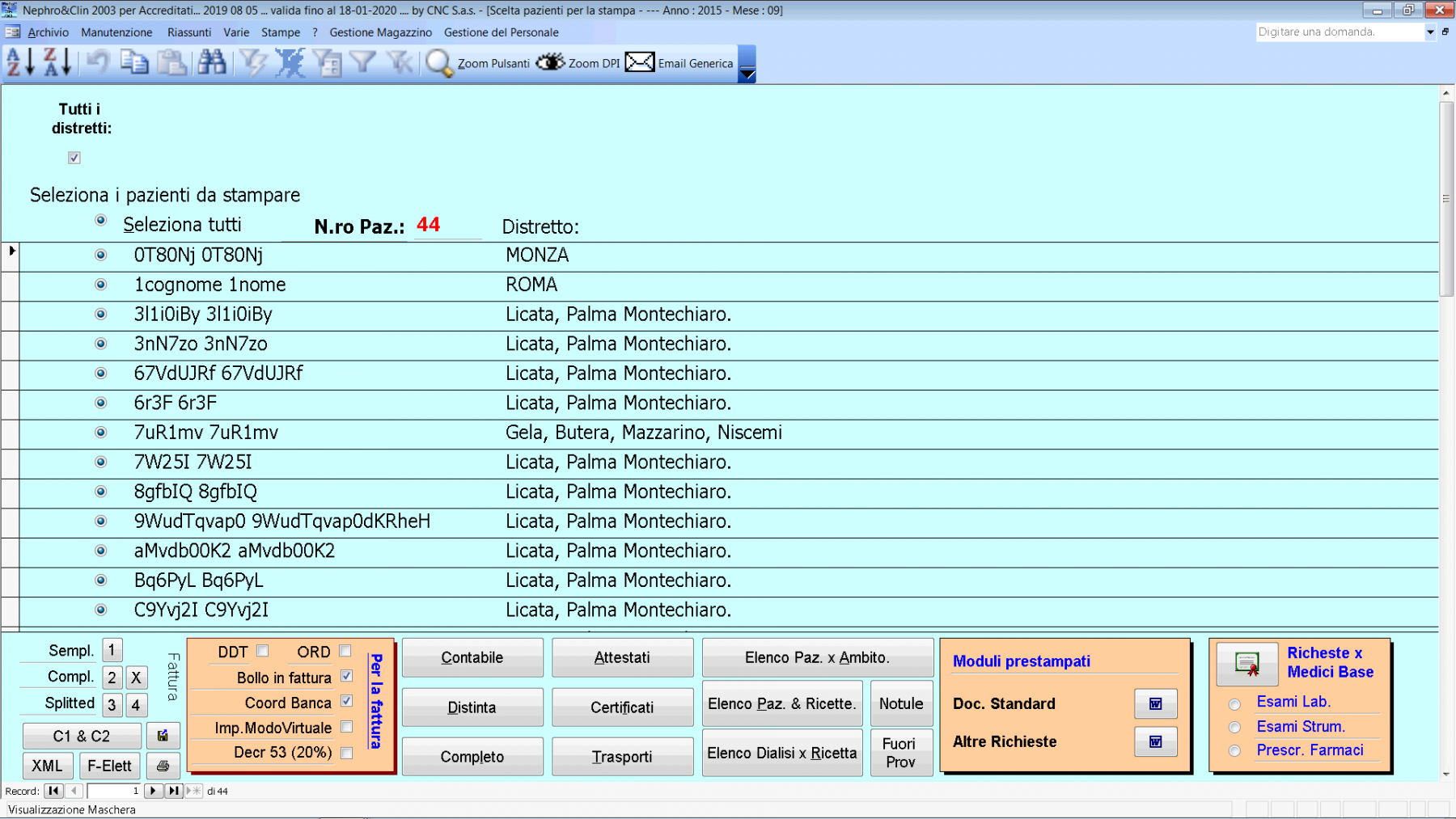Toggle the DDT checkbox
Viewport: 1456px width, 819px height.
262,651
